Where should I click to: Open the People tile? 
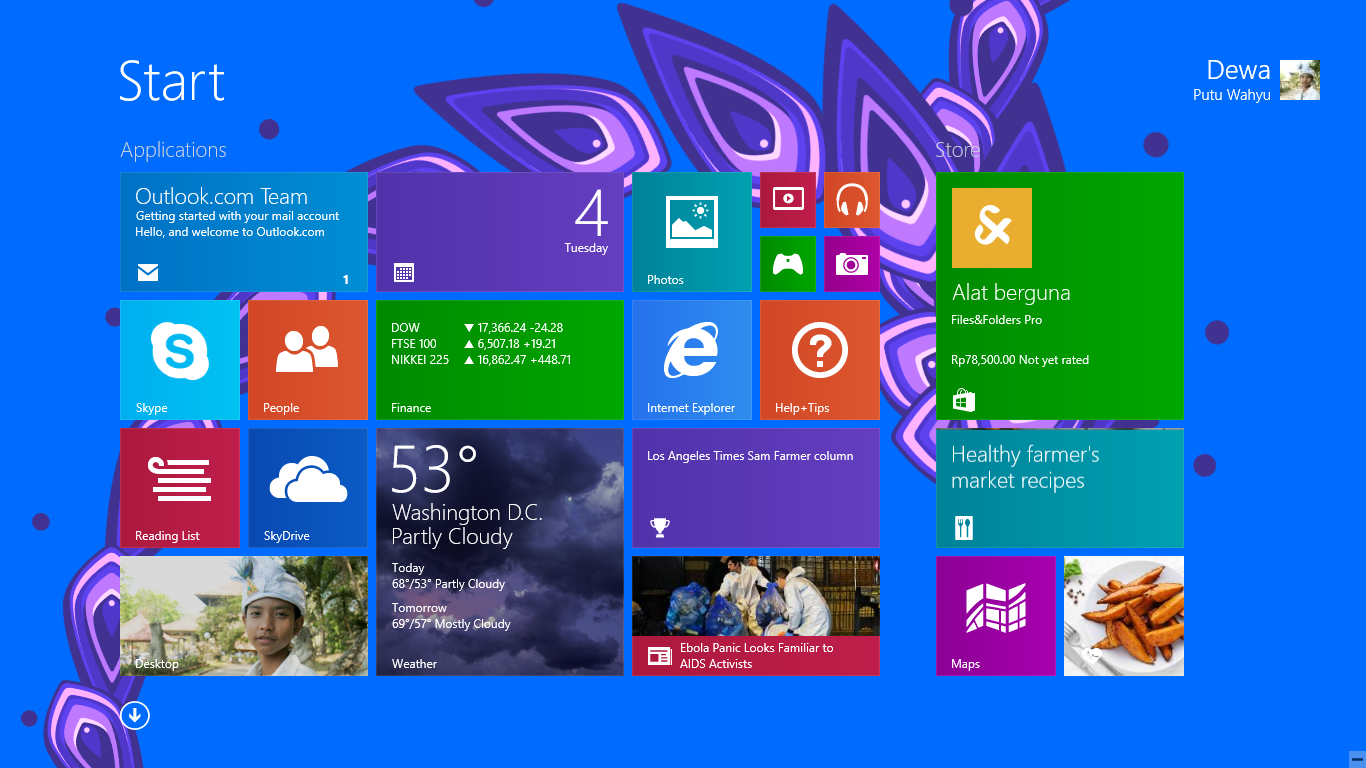(x=308, y=360)
